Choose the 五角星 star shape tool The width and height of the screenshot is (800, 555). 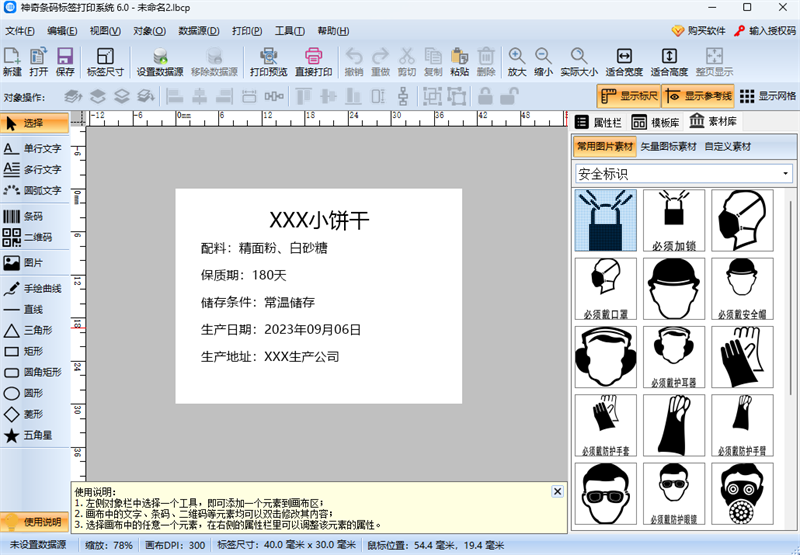(34, 436)
